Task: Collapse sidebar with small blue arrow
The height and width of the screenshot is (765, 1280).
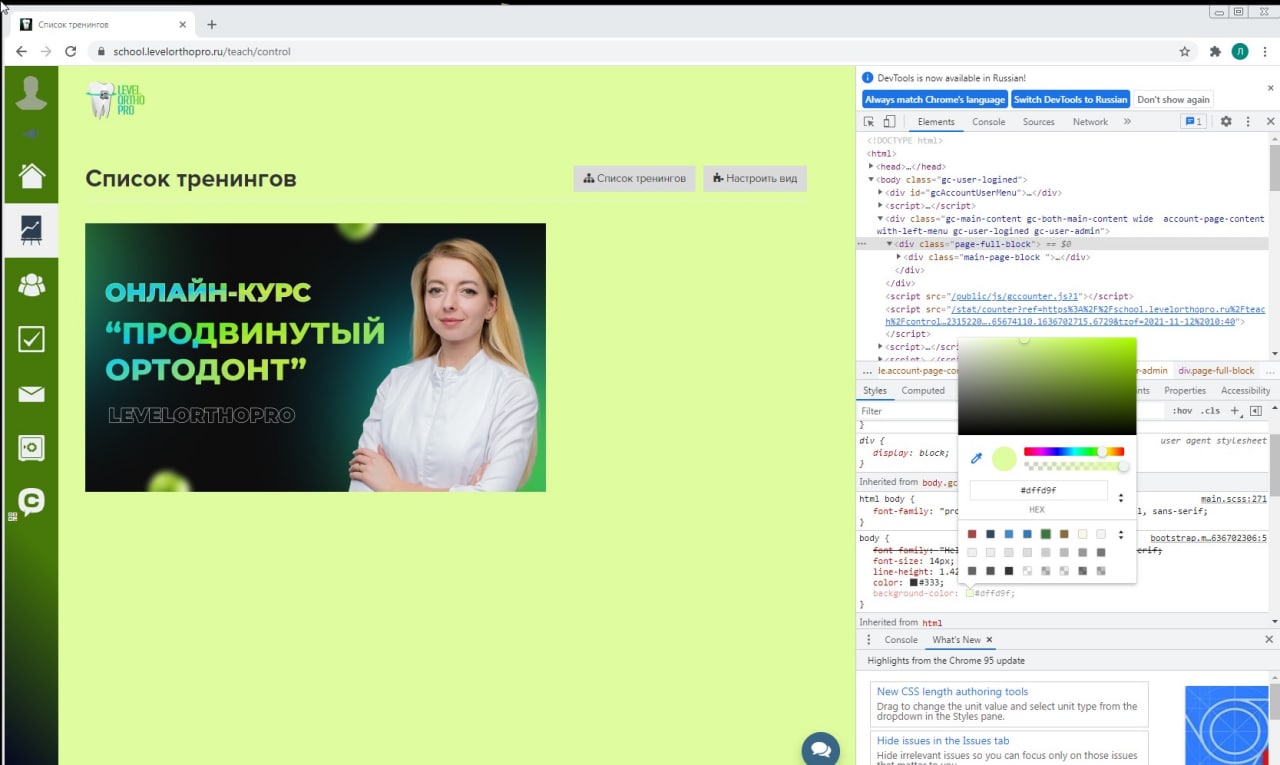Action: pyautogui.click(x=30, y=133)
